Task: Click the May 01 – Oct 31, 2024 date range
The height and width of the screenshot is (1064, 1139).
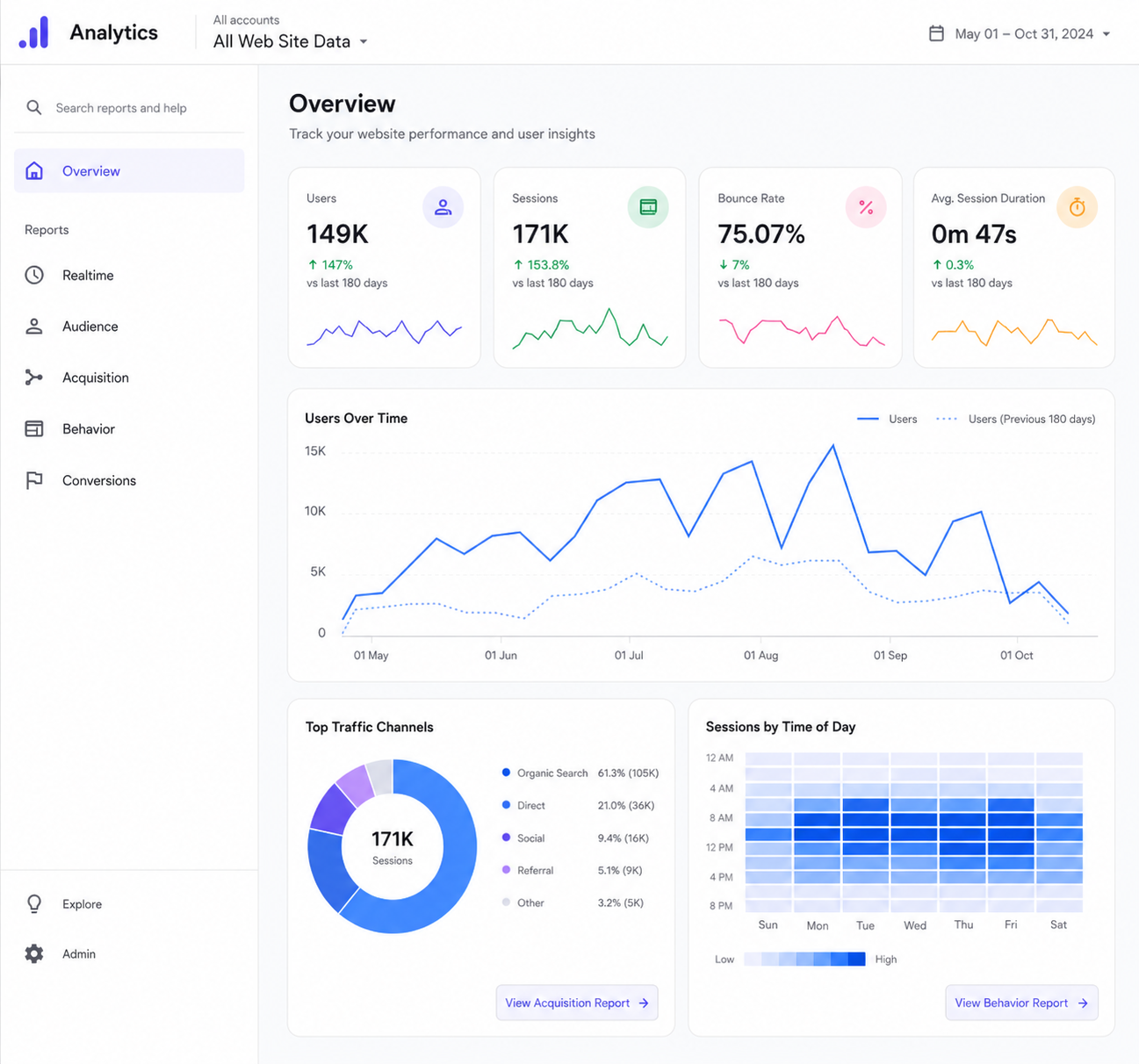Action: click(1024, 34)
